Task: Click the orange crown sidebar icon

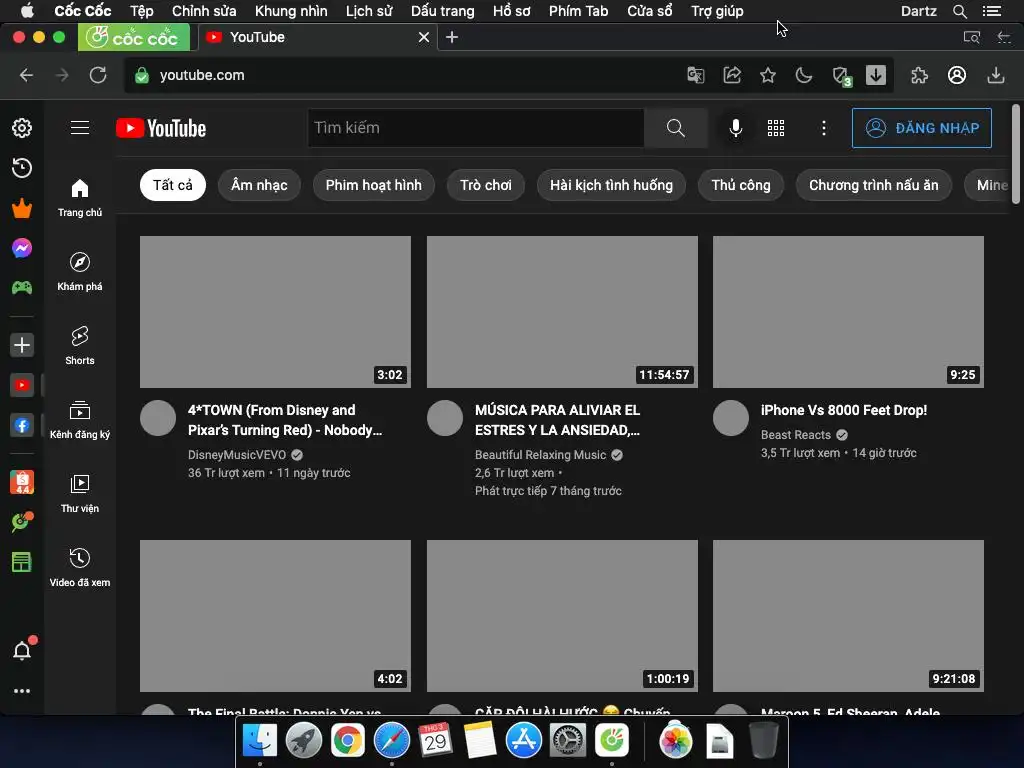Action: (x=22, y=208)
